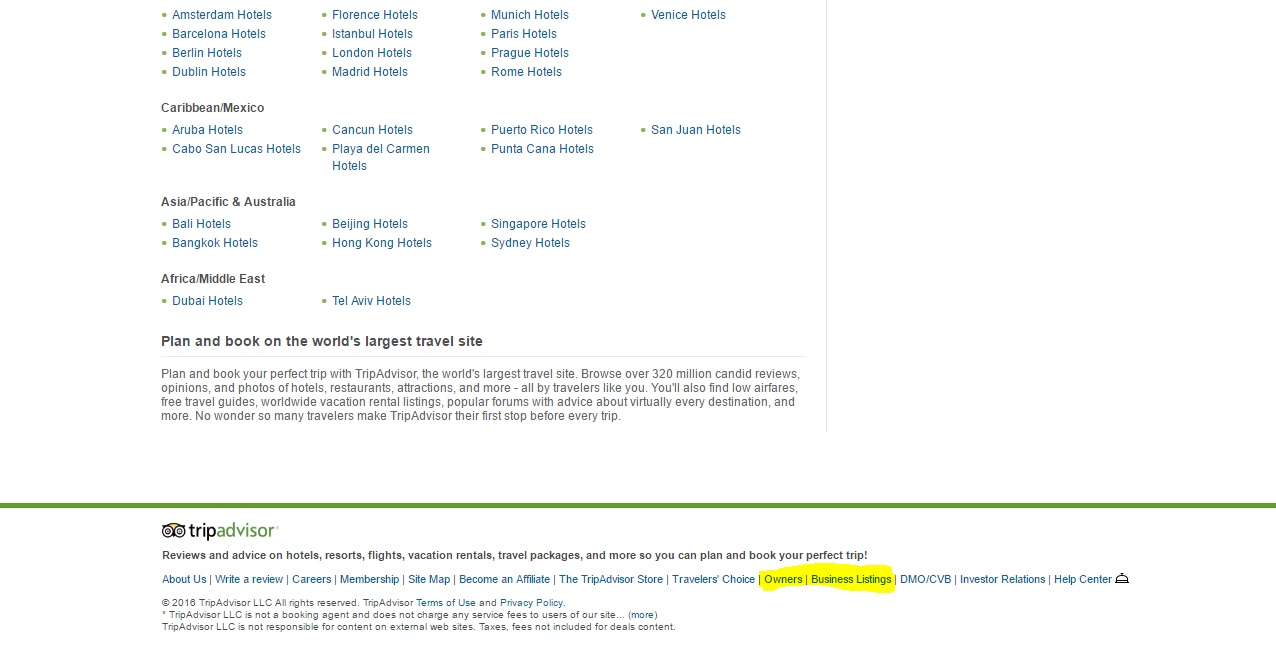This screenshot has height=657, width=1276.
Task: Select Bali Hotels
Action: [201, 224]
